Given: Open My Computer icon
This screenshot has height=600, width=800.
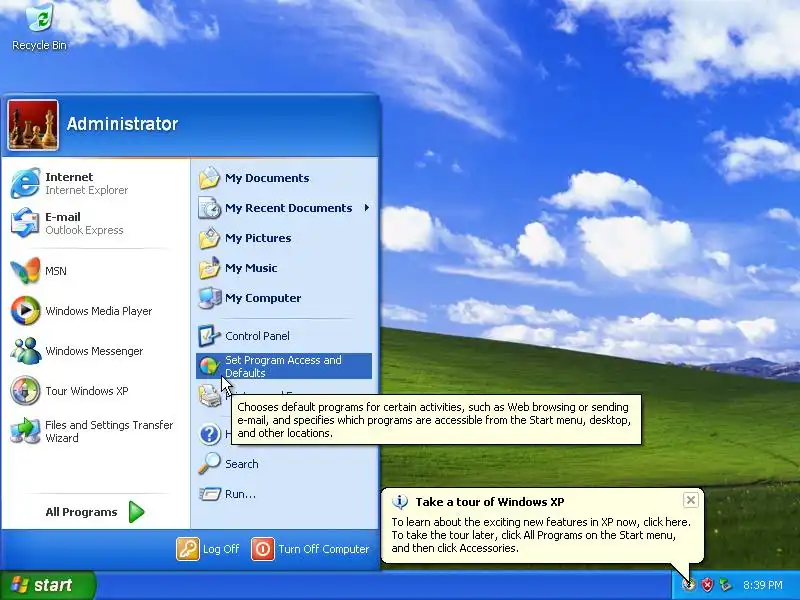Looking at the screenshot, I should (x=209, y=298).
